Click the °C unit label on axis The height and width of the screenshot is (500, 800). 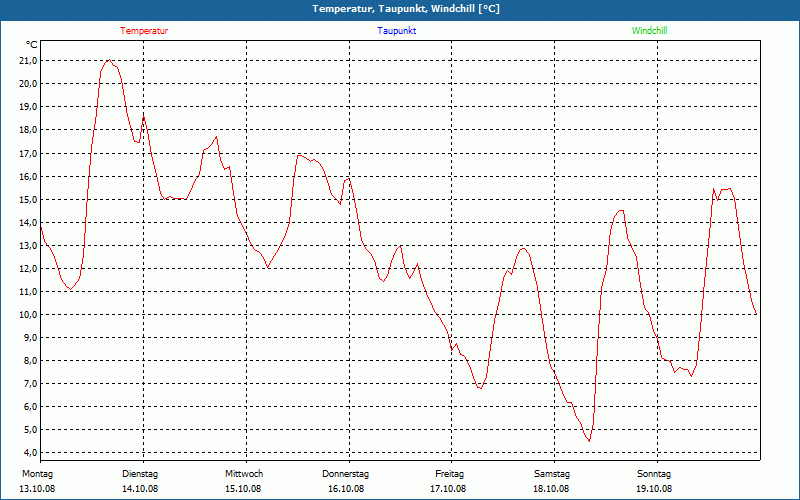(32, 45)
